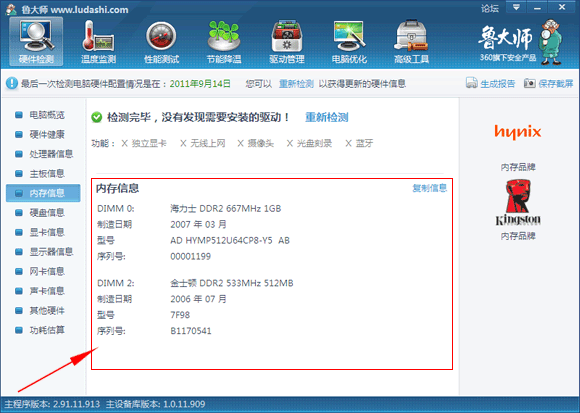The height and width of the screenshot is (413, 580).
Task: Click the 2011年9月14日 detection date
Action: point(200,84)
